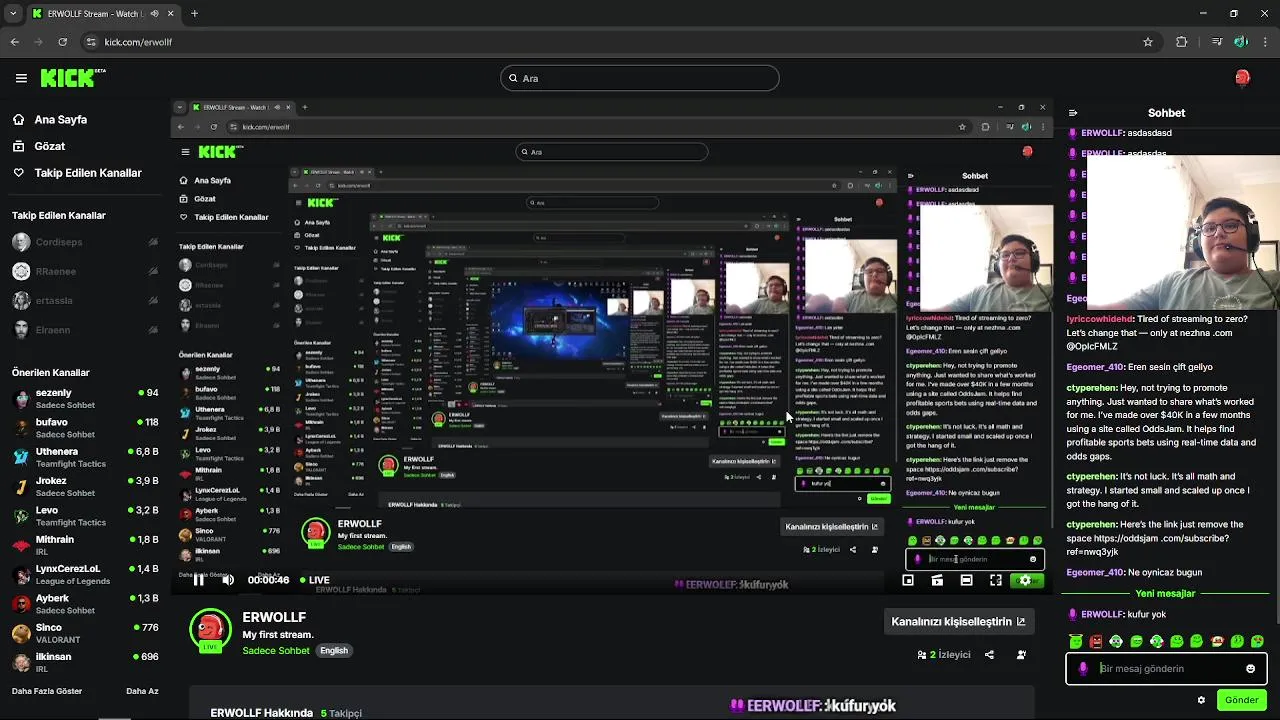Open chat settings gear icon
Screen dimensions: 1280x720
[x=1201, y=700]
